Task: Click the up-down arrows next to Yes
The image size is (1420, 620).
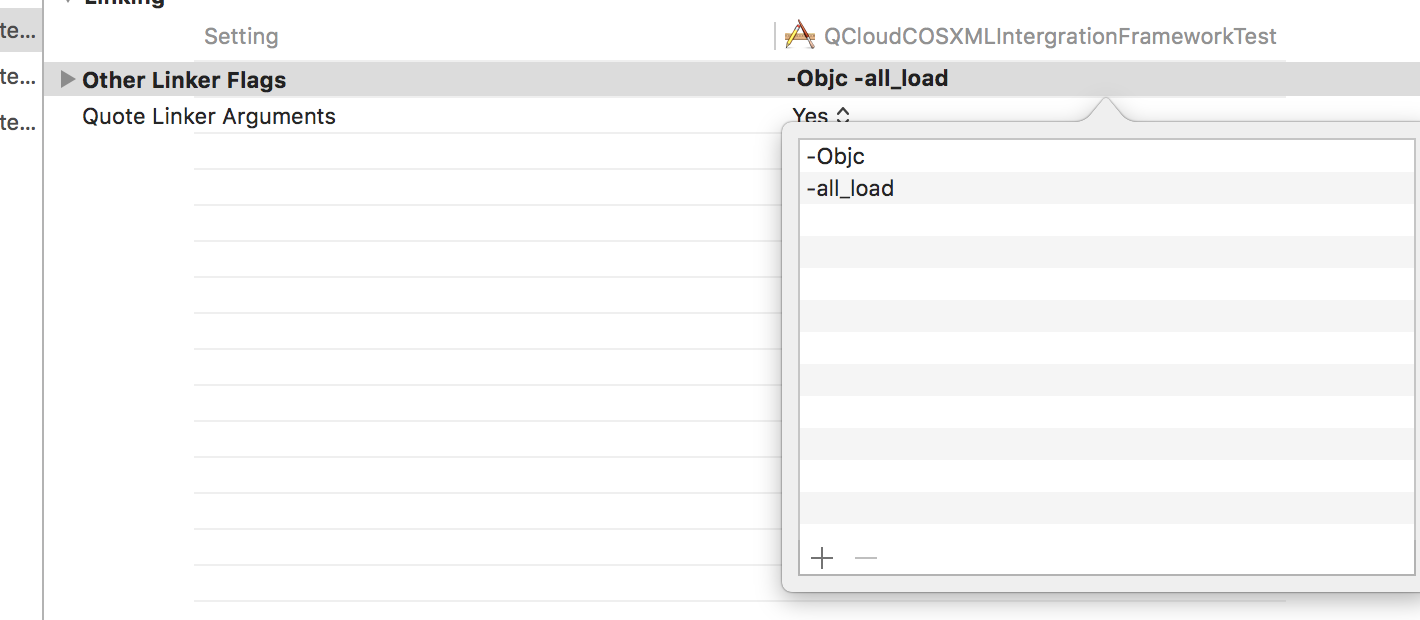Action: click(x=843, y=116)
